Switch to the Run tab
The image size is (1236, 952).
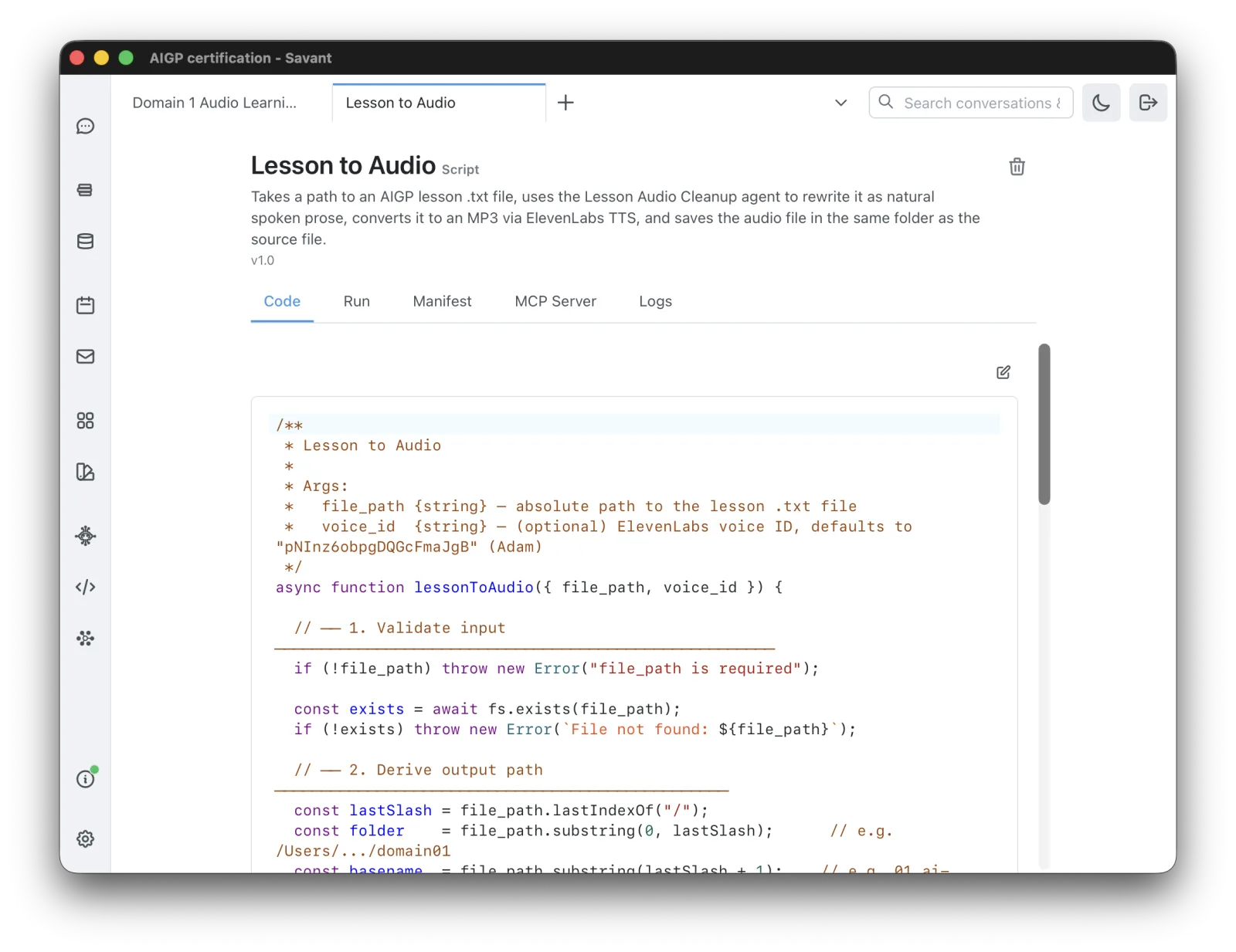click(357, 302)
